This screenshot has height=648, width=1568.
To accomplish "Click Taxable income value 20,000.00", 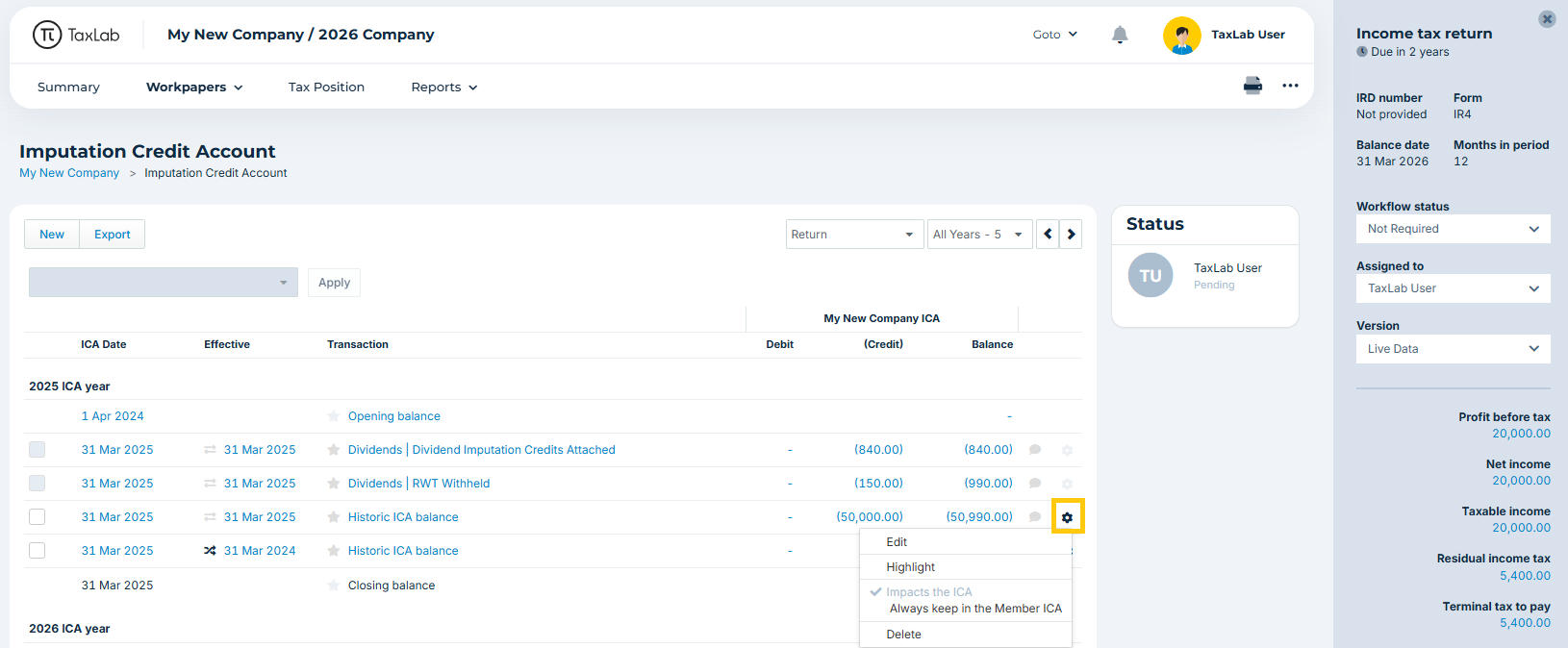I will 1521,528.
